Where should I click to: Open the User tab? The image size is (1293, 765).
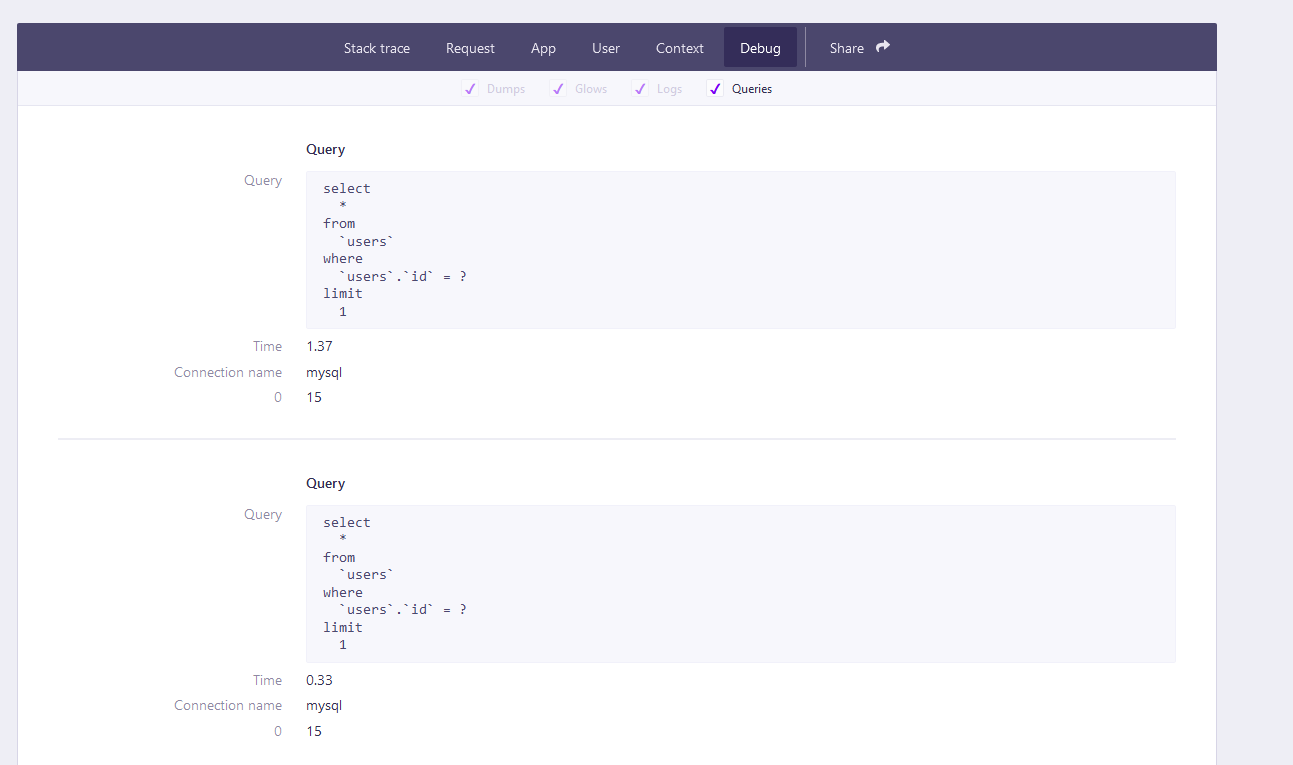pyautogui.click(x=605, y=47)
